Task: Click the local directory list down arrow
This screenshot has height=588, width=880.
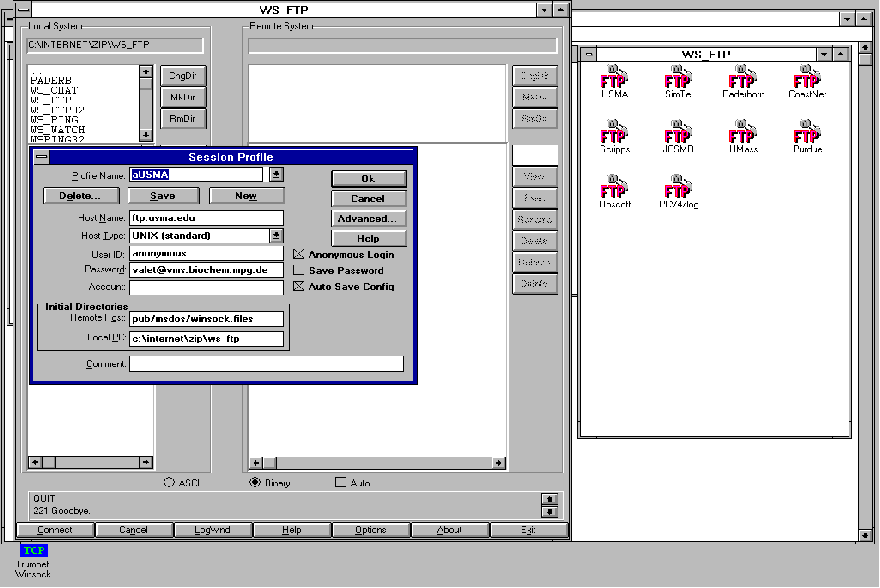Action: coord(146,135)
